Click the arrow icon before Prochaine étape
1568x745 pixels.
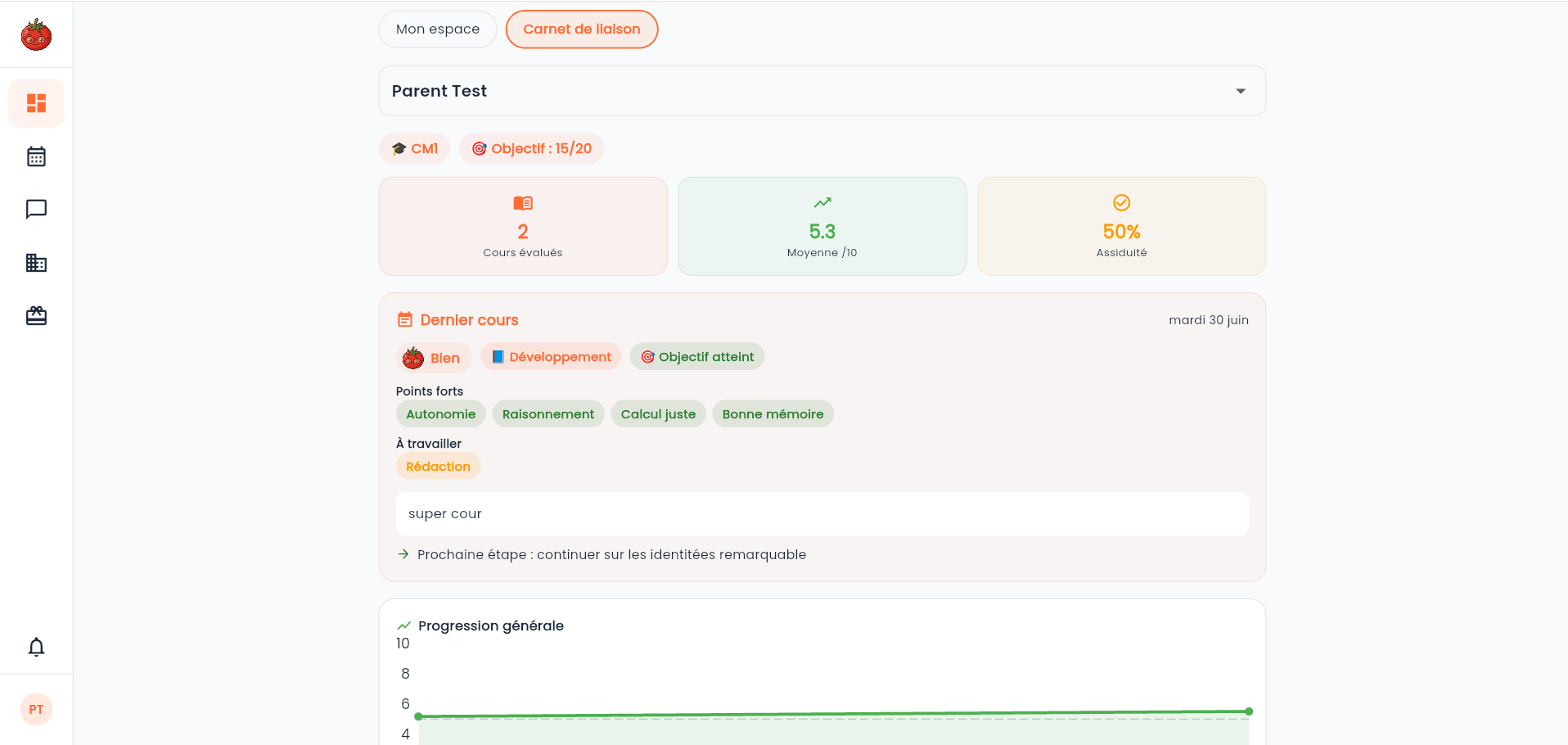coord(403,554)
